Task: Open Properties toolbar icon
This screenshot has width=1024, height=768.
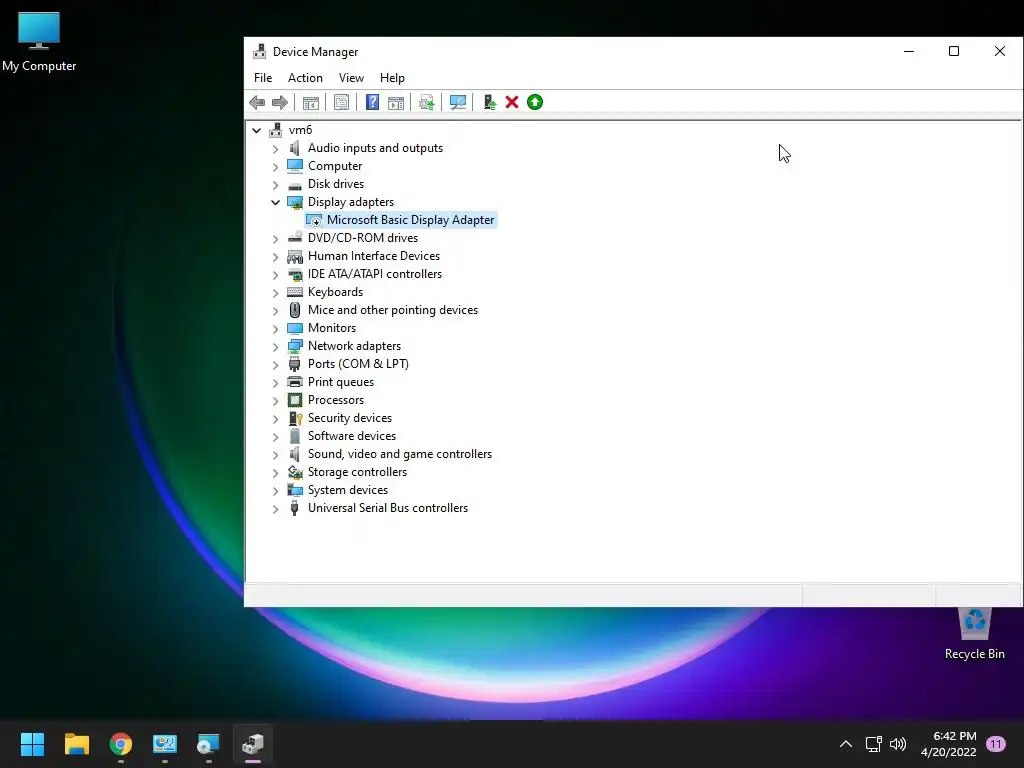Action: 341,103
